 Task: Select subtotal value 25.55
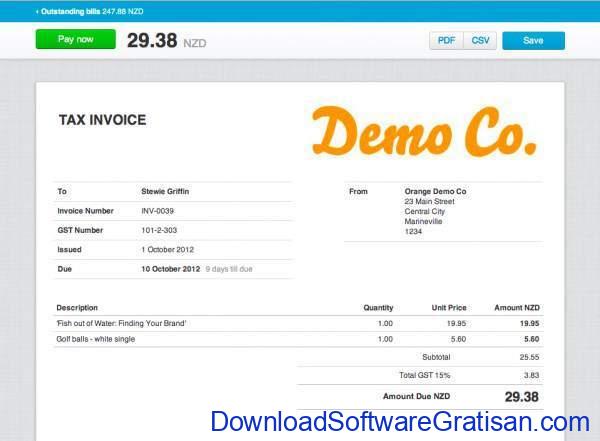click(x=530, y=357)
